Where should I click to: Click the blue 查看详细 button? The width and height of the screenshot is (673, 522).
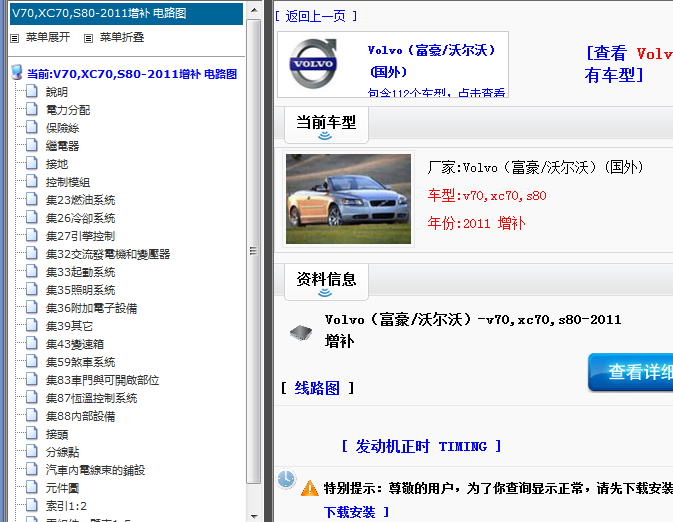tap(631, 372)
